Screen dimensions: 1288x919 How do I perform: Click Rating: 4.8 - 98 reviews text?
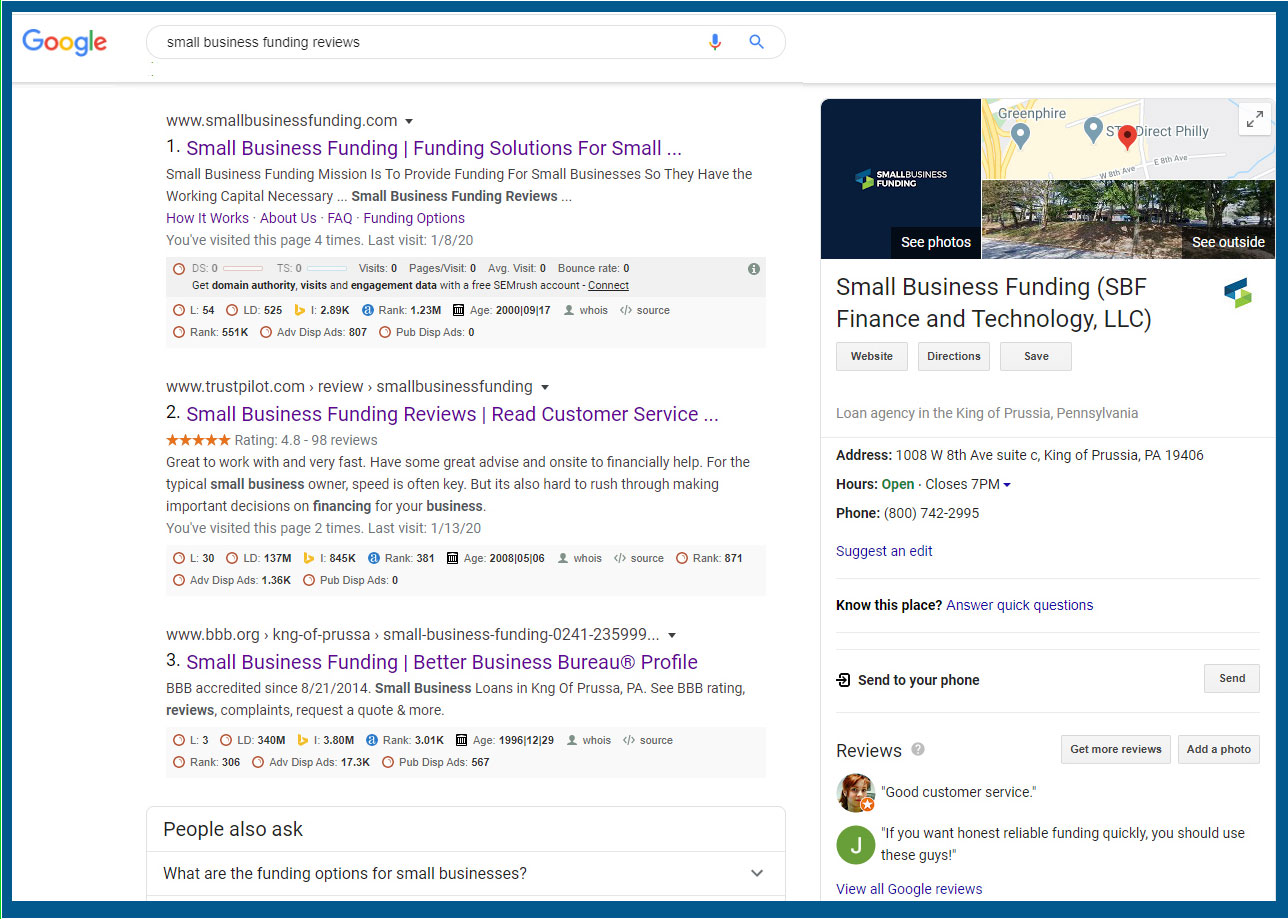pos(306,440)
